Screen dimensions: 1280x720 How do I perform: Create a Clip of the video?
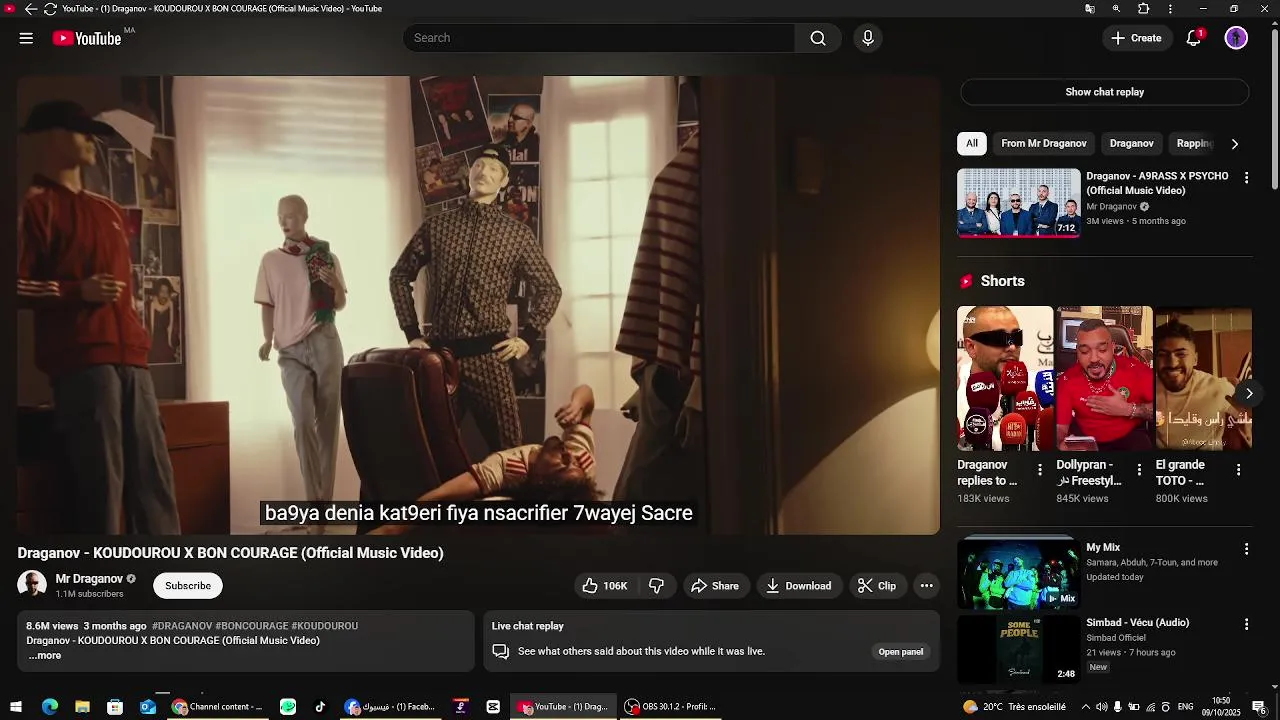(x=877, y=586)
